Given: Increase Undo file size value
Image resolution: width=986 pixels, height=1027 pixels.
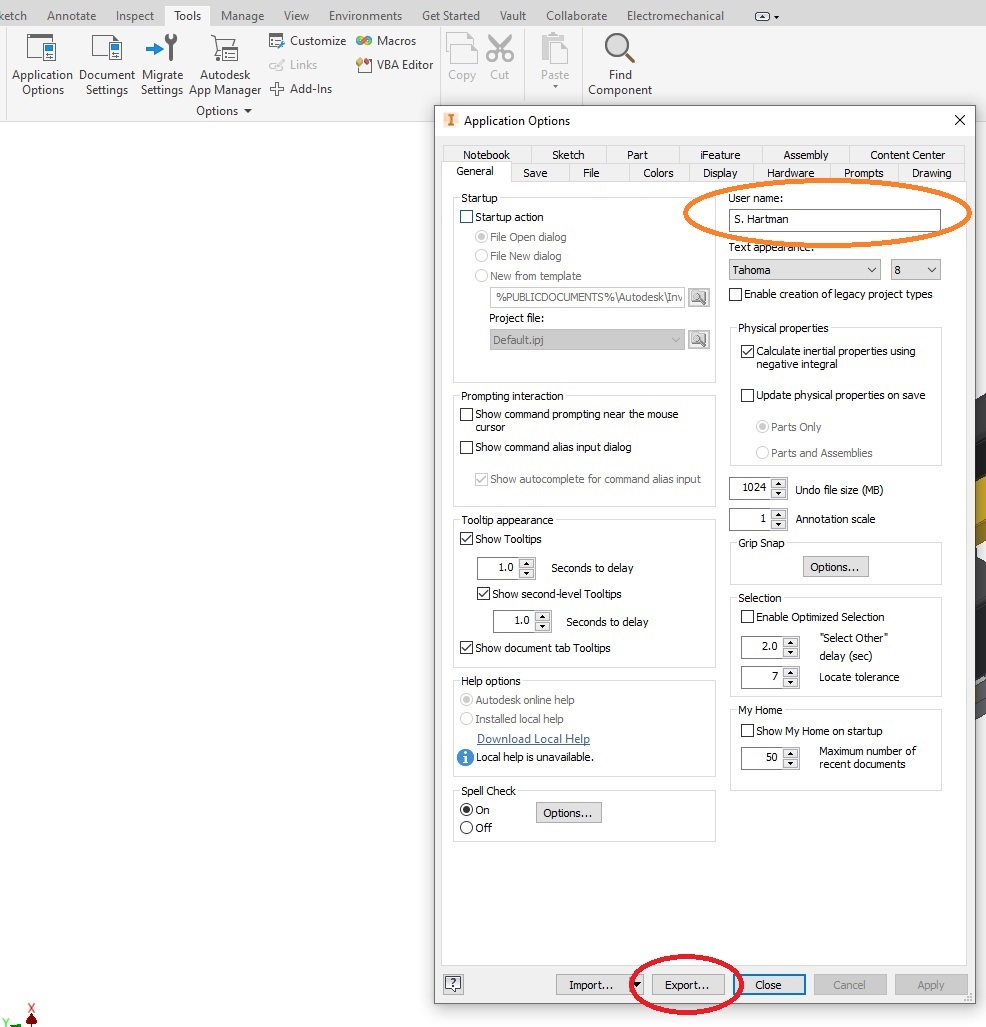Looking at the screenshot, I should click(778, 484).
